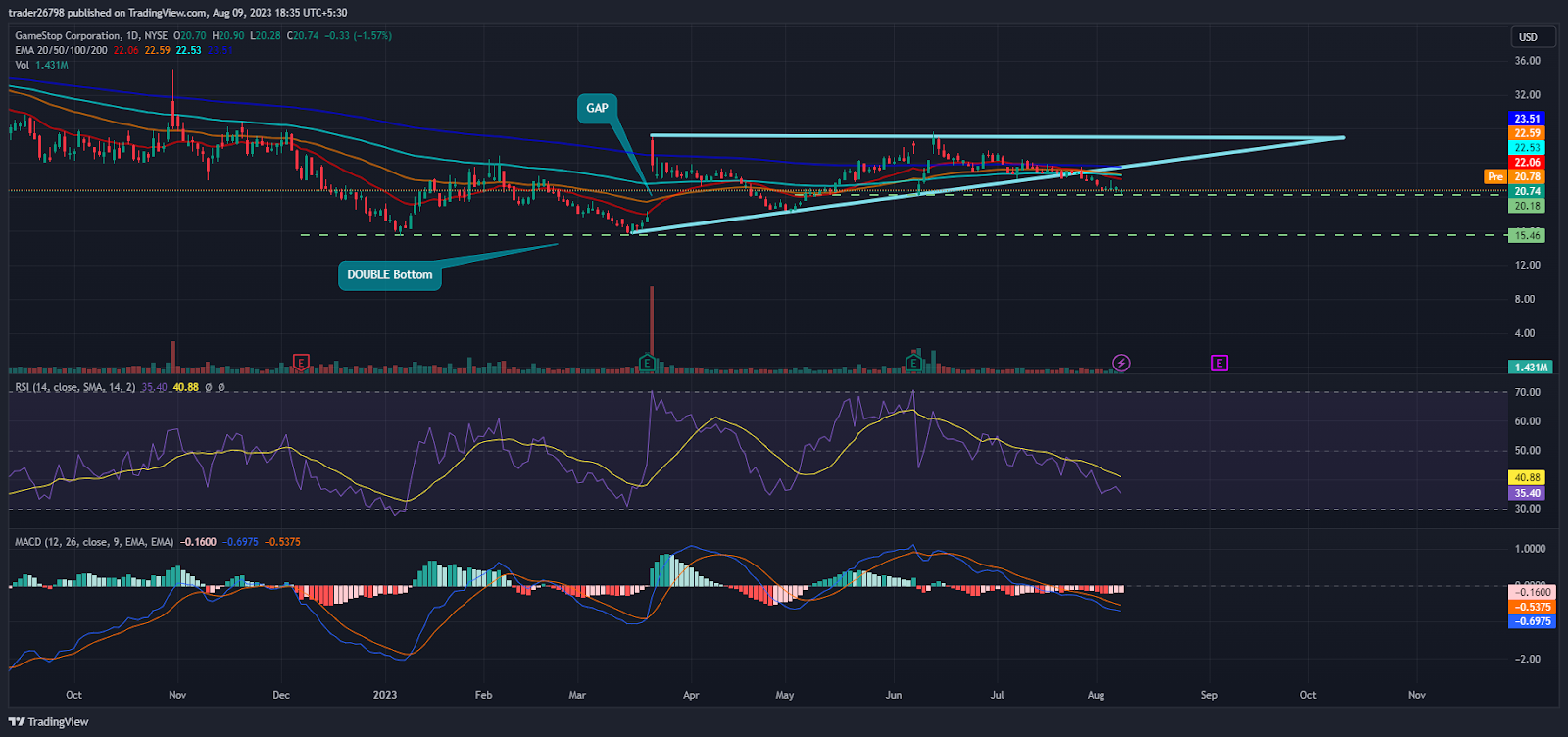The width and height of the screenshot is (1568, 737).
Task: Click the -0.33 (-1.57%) change value
Action: 359,35
